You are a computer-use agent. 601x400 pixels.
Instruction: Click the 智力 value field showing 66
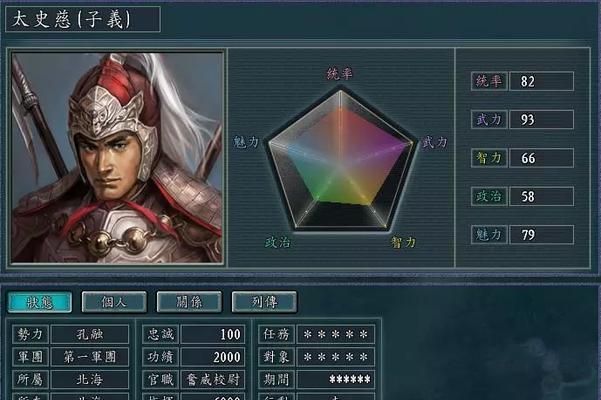541,158
